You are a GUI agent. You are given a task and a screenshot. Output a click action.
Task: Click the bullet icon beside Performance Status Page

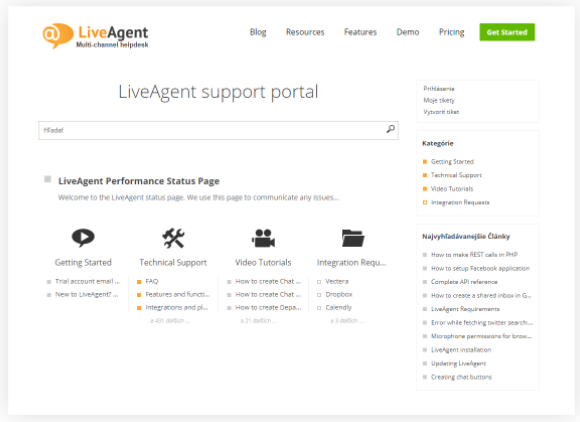click(x=48, y=179)
